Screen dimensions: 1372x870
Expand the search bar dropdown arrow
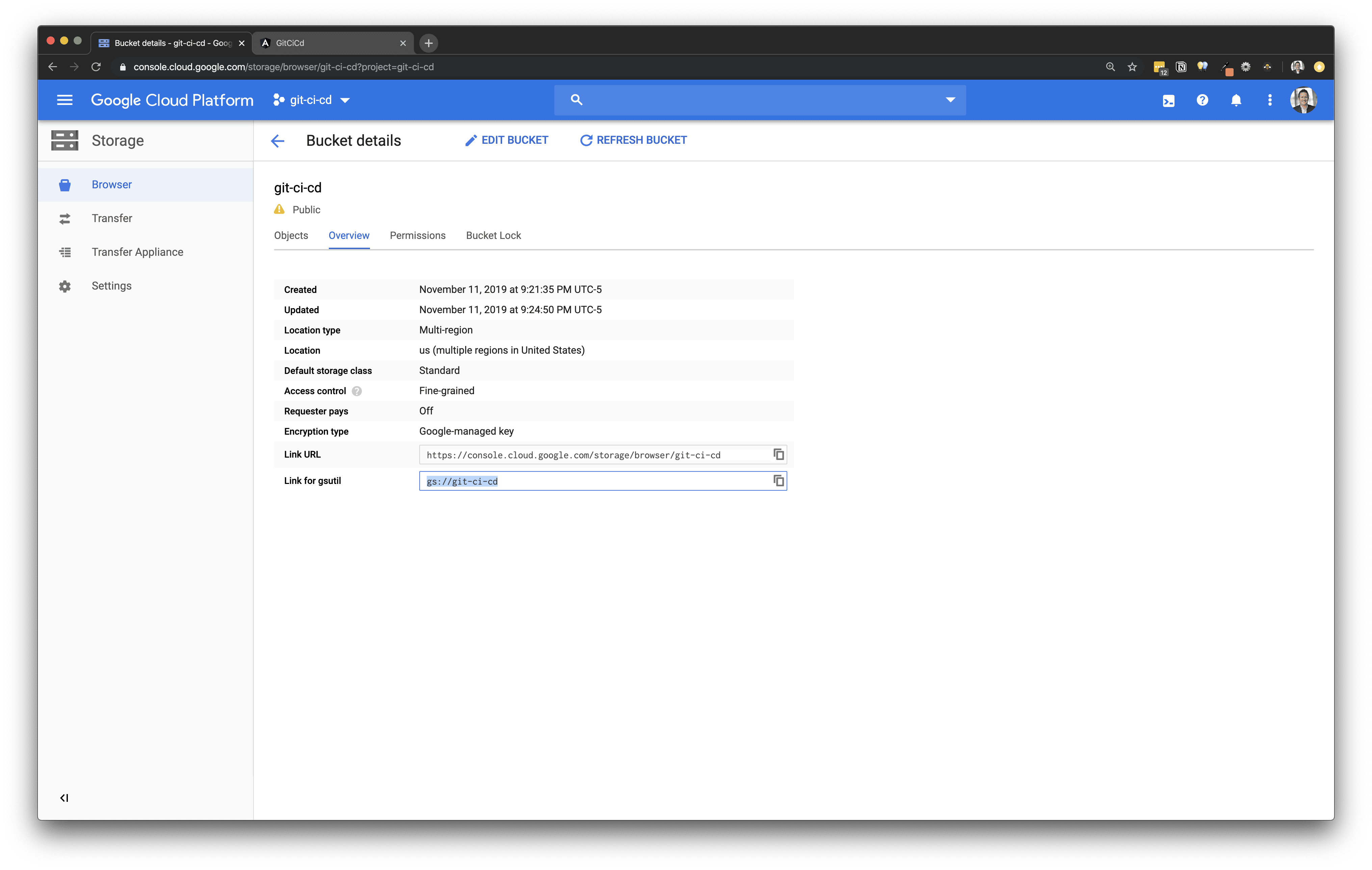click(x=950, y=100)
